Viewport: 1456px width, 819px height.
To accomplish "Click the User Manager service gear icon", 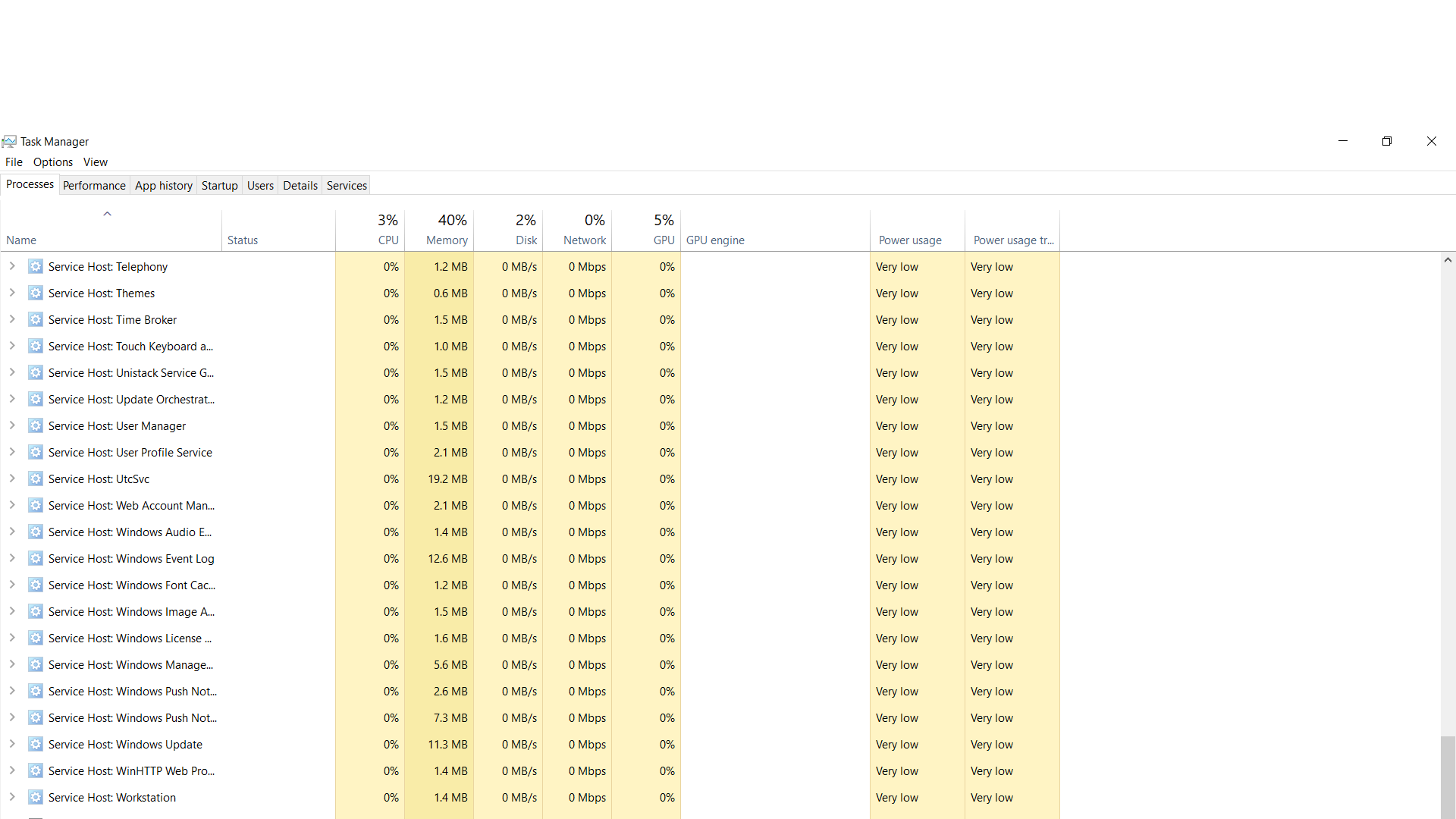I will 36,426.
